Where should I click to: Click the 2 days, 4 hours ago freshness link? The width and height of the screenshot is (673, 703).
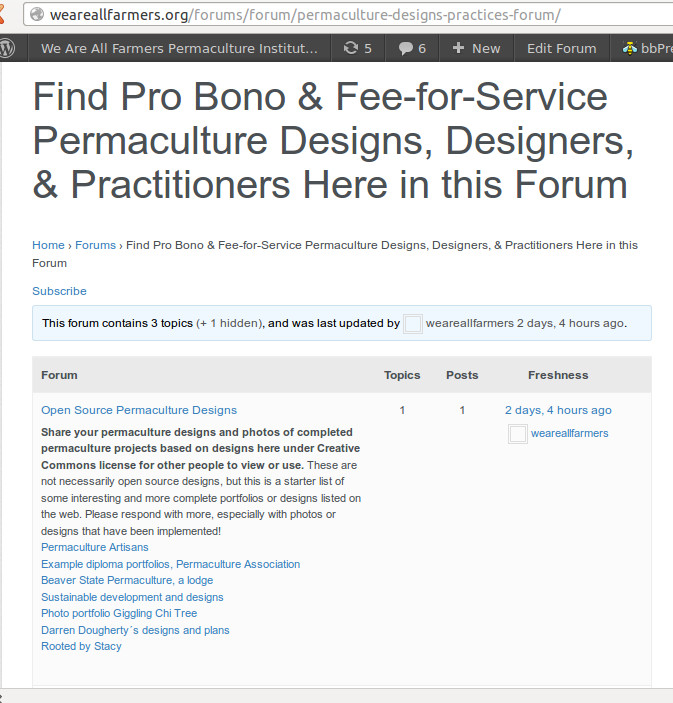click(558, 410)
